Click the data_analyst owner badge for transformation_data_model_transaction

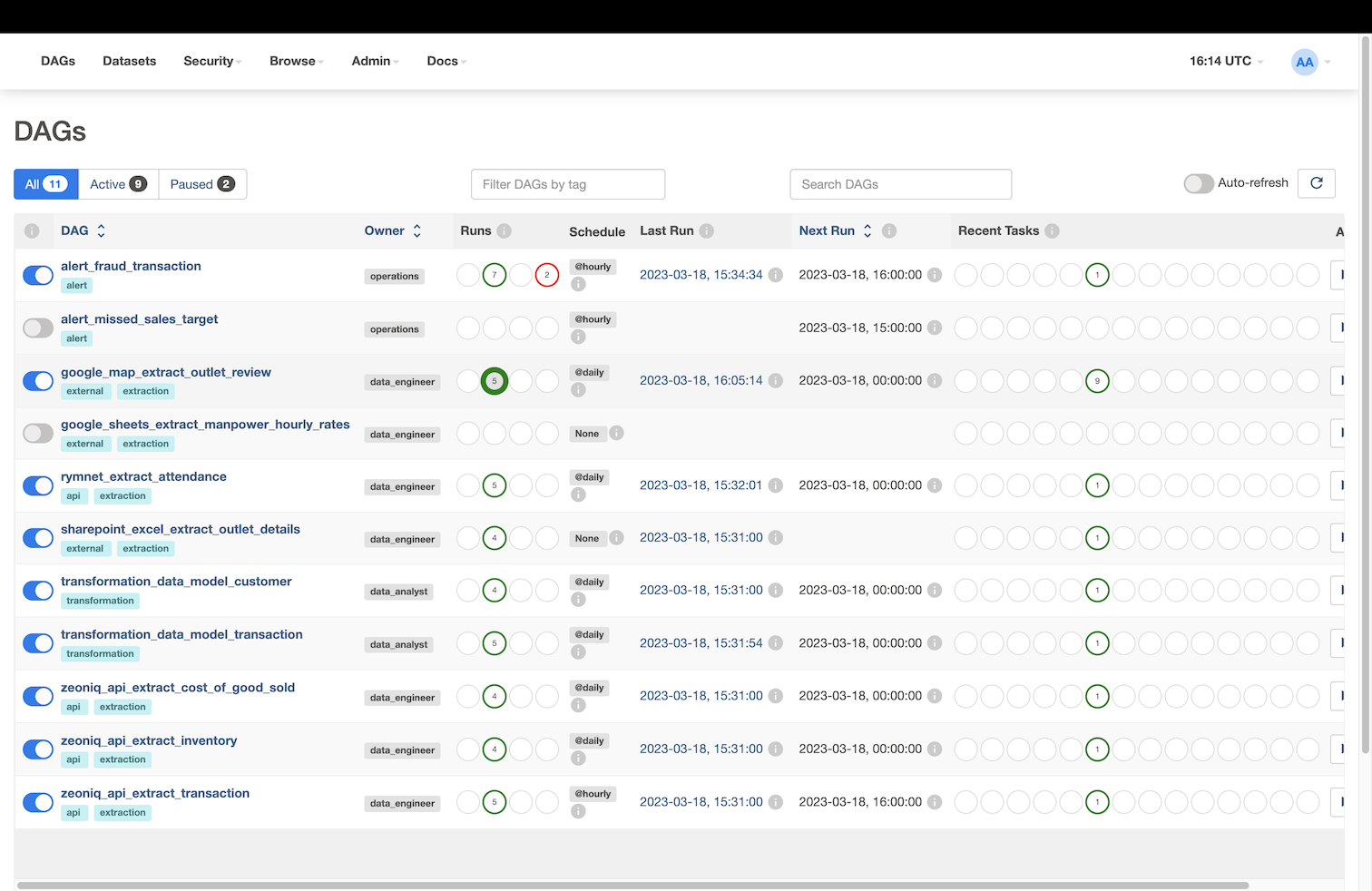pos(398,644)
